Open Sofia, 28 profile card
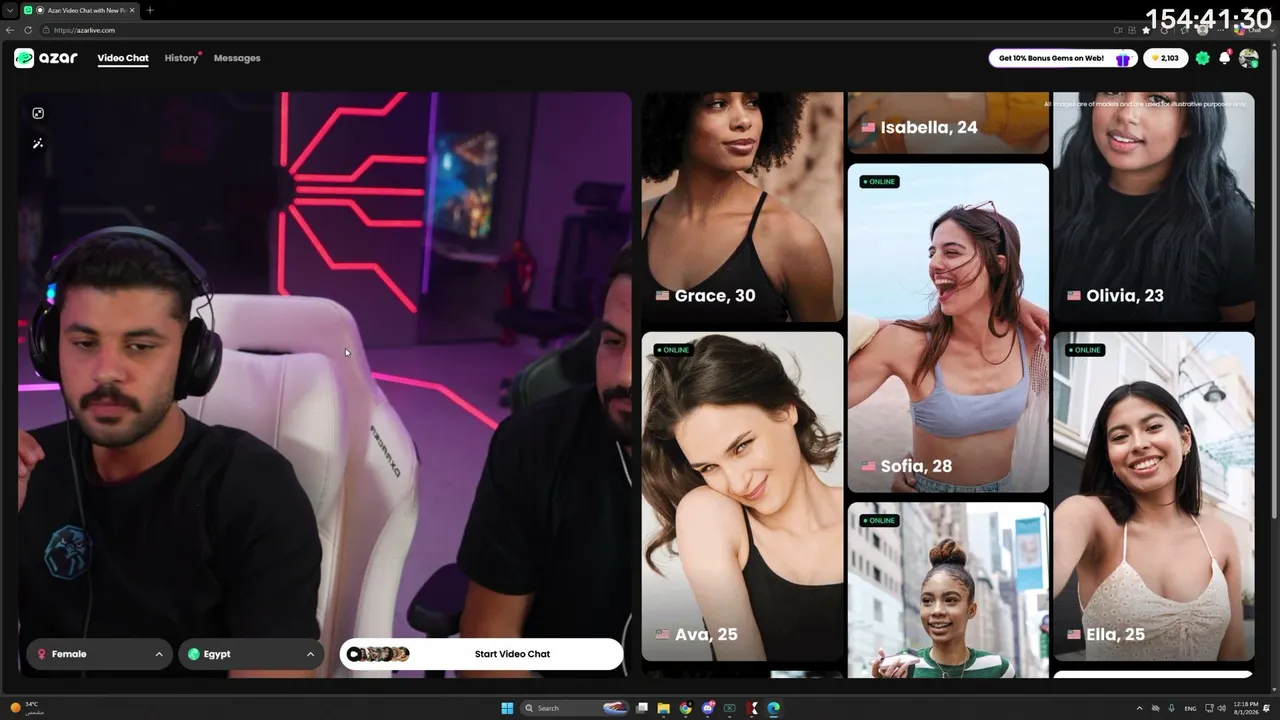Image resolution: width=1280 pixels, height=720 pixels. 948,328
